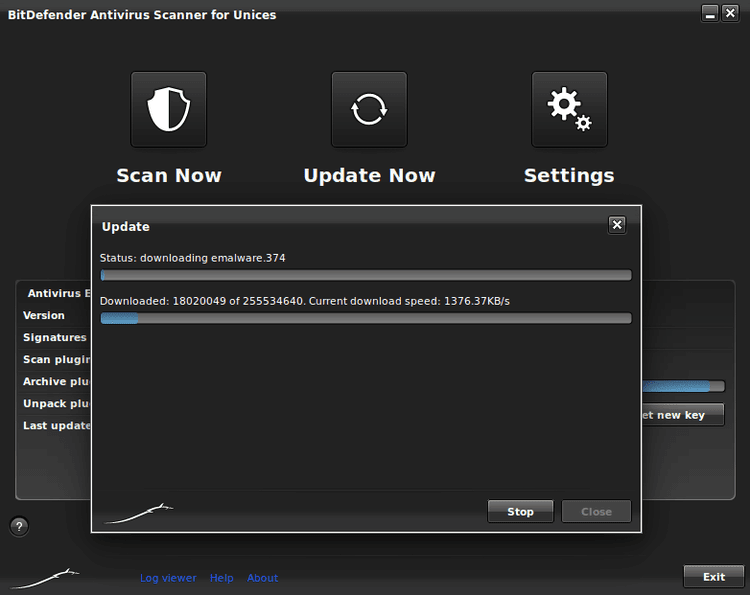Open Settings via the gears icon

569,110
